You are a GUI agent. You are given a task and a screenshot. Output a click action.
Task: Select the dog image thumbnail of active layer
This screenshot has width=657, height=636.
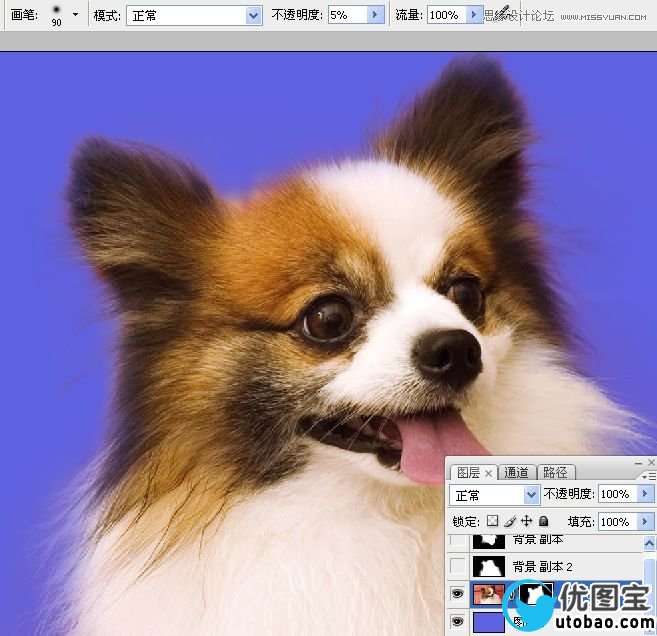489,594
